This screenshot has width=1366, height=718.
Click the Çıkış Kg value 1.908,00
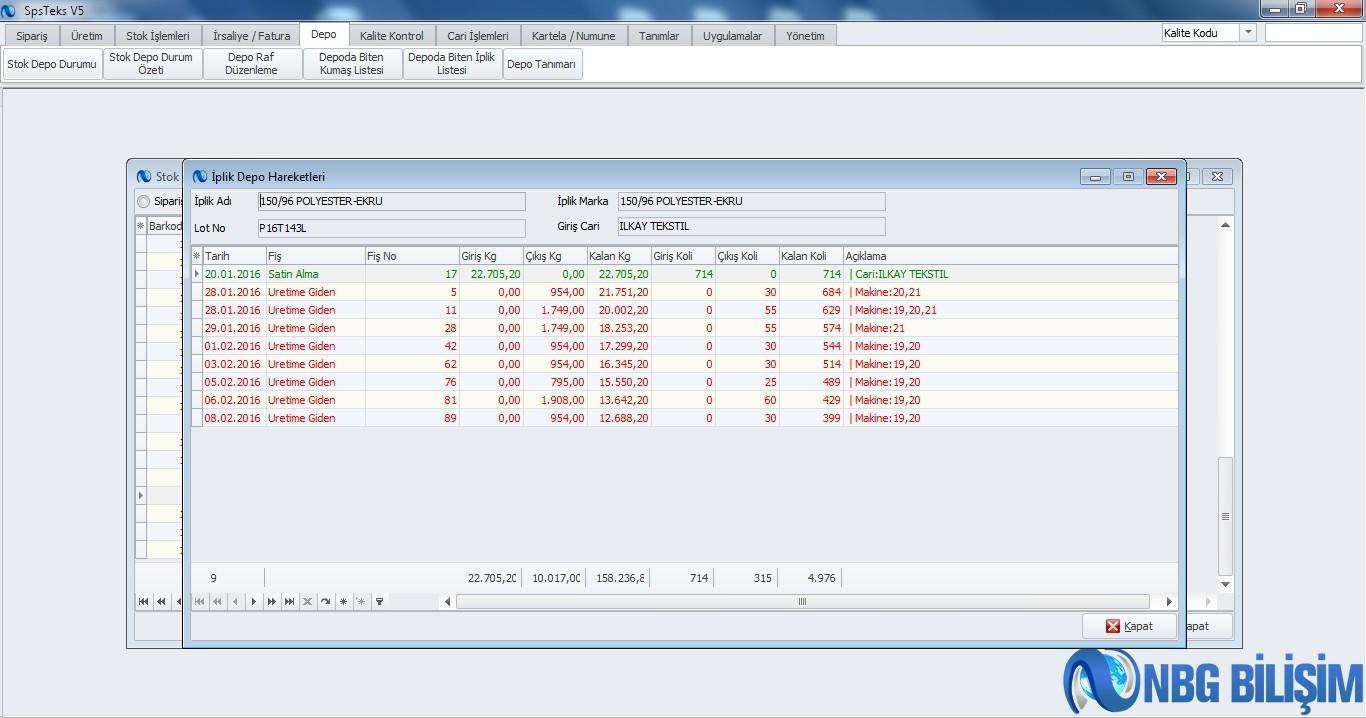(561, 400)
